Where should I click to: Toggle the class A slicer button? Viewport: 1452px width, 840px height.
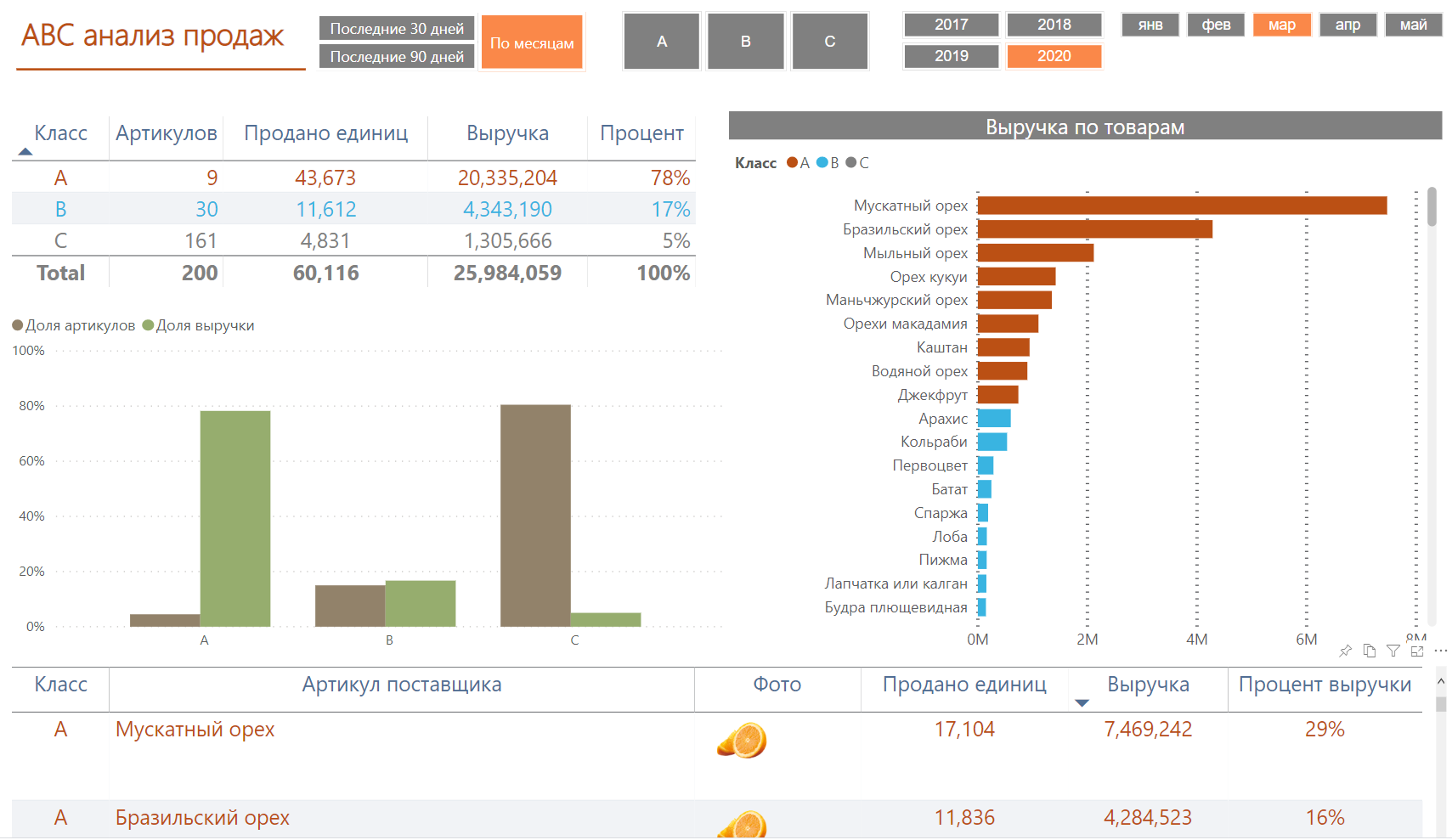[x=662, y=41]
